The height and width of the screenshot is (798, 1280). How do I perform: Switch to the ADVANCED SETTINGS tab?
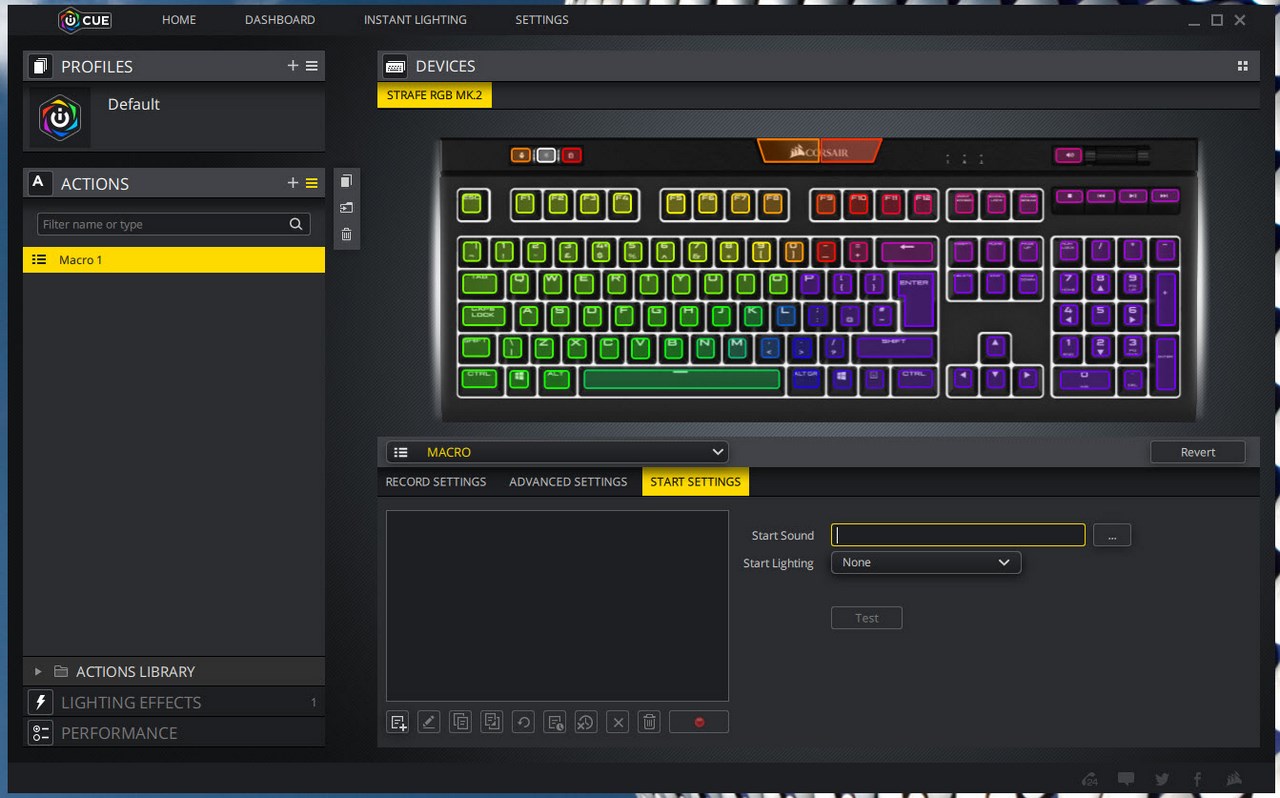[x=568, y=482]
